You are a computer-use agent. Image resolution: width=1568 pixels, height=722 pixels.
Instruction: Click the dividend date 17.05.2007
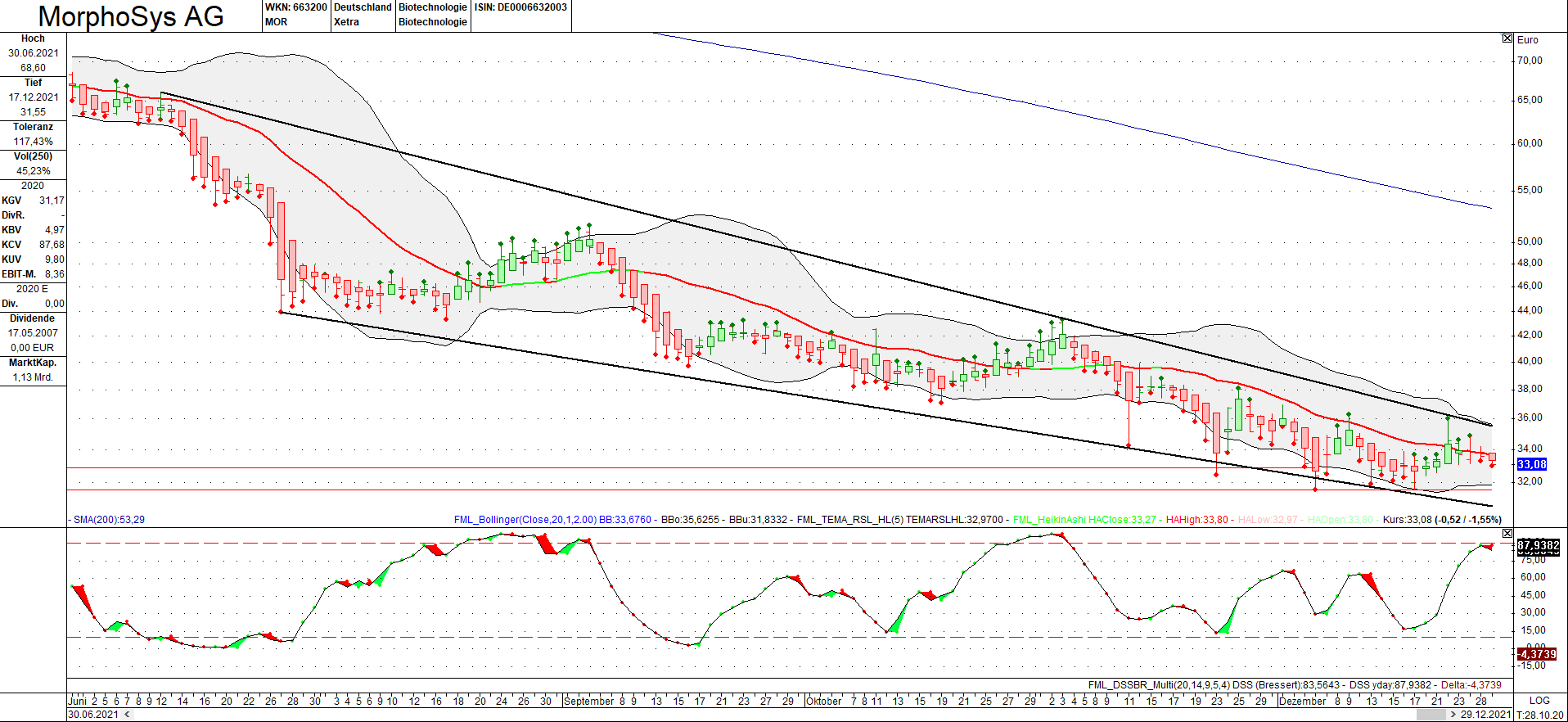pos(34,333)
